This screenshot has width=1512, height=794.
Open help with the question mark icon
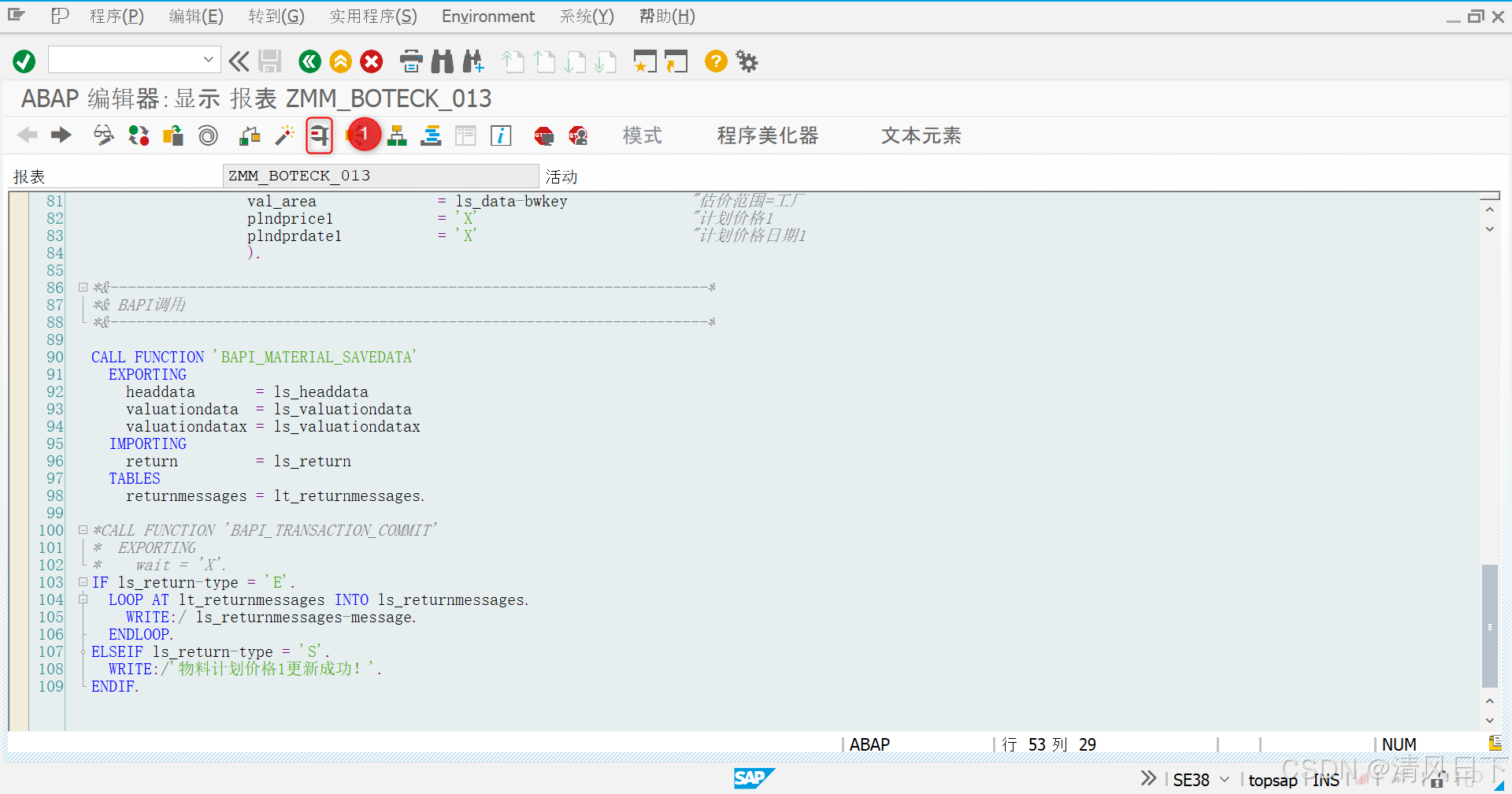pyautogui.click(x=715, y=61)
